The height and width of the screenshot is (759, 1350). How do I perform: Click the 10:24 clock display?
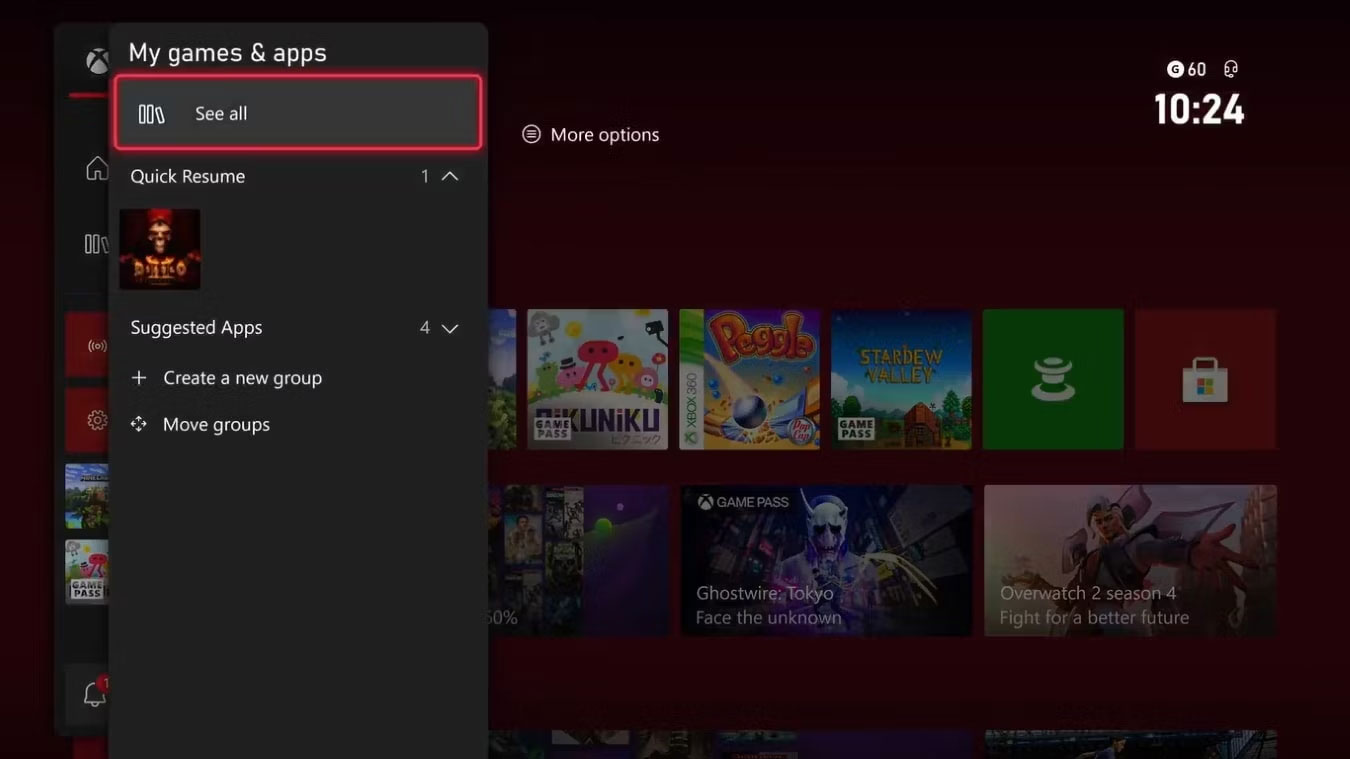point(1199,109)
